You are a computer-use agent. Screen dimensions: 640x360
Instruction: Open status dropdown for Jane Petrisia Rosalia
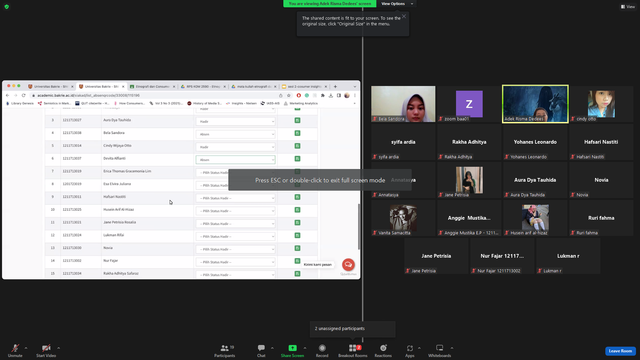click(236, 224)
